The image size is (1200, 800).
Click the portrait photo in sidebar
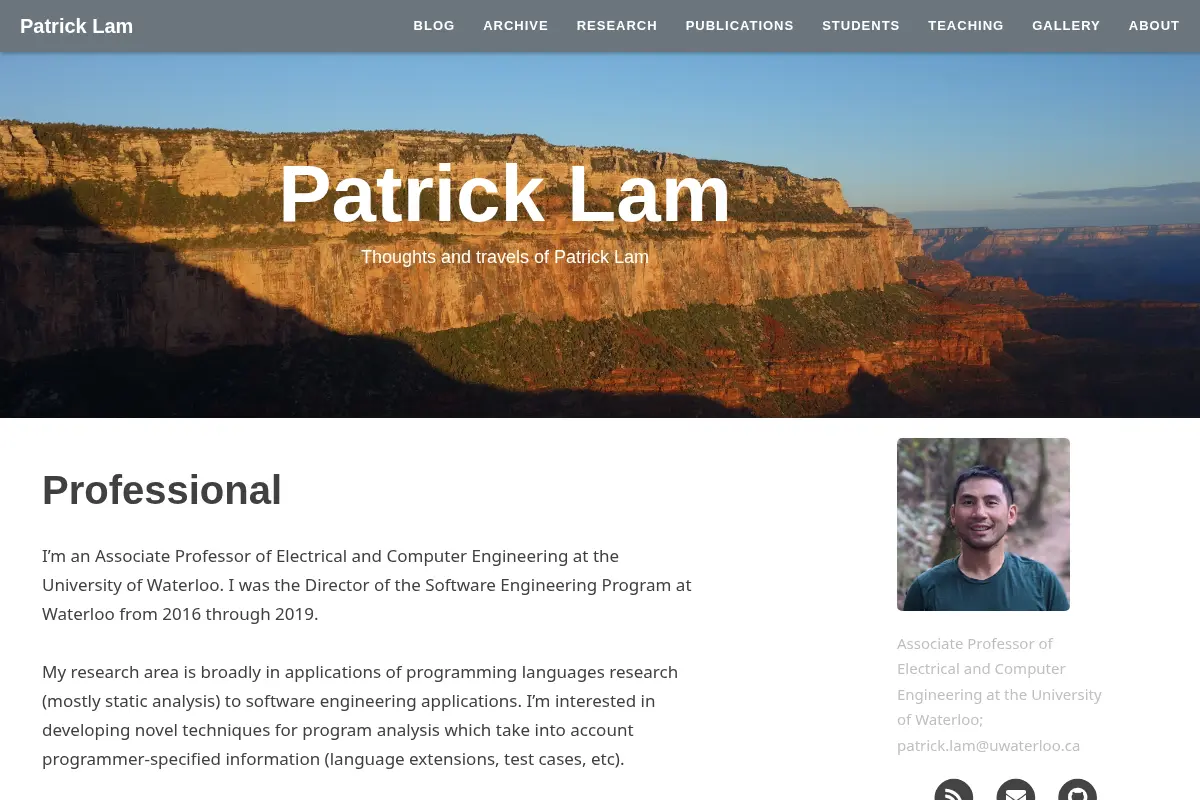point(983,524)
